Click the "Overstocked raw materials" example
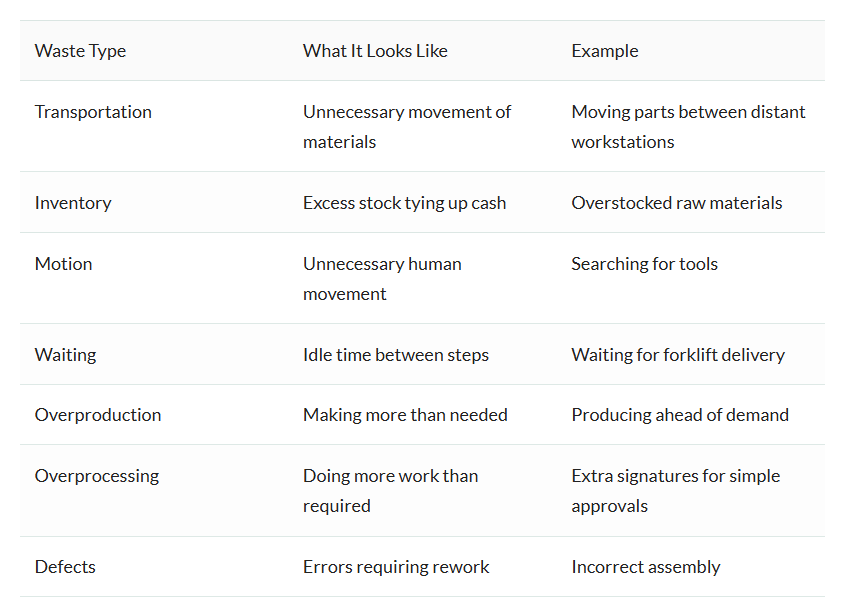 [676, 203]
